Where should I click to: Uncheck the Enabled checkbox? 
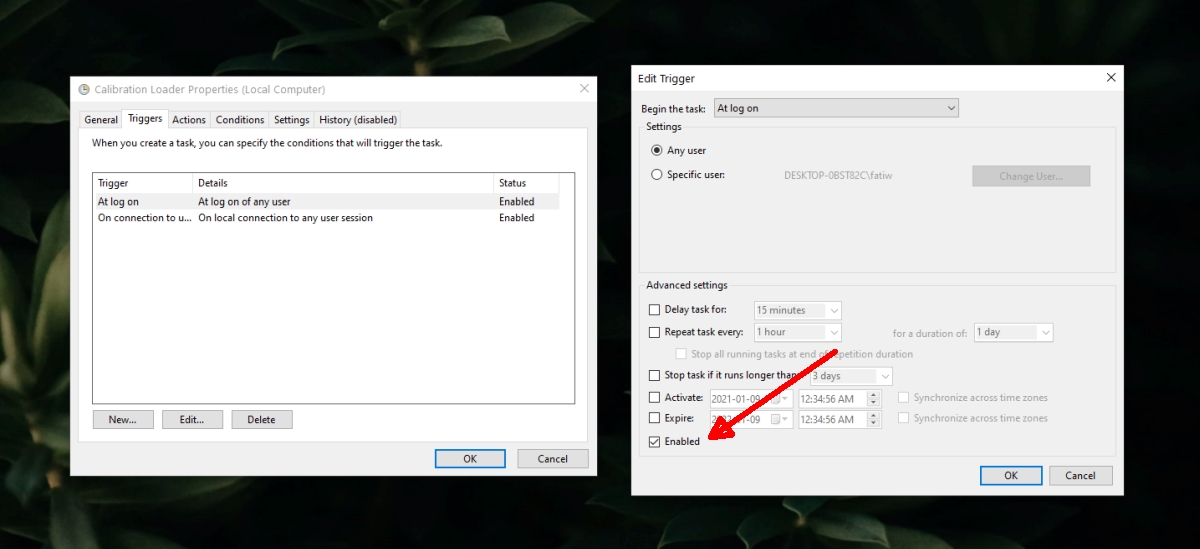tap(655, 441)
